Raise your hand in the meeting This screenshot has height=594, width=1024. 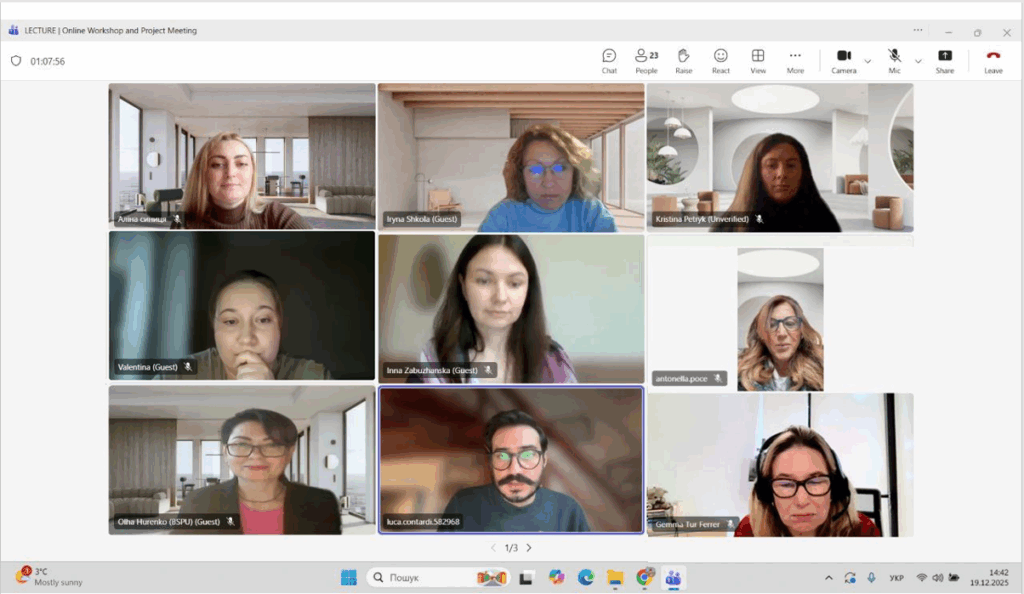tap(683, 60)
